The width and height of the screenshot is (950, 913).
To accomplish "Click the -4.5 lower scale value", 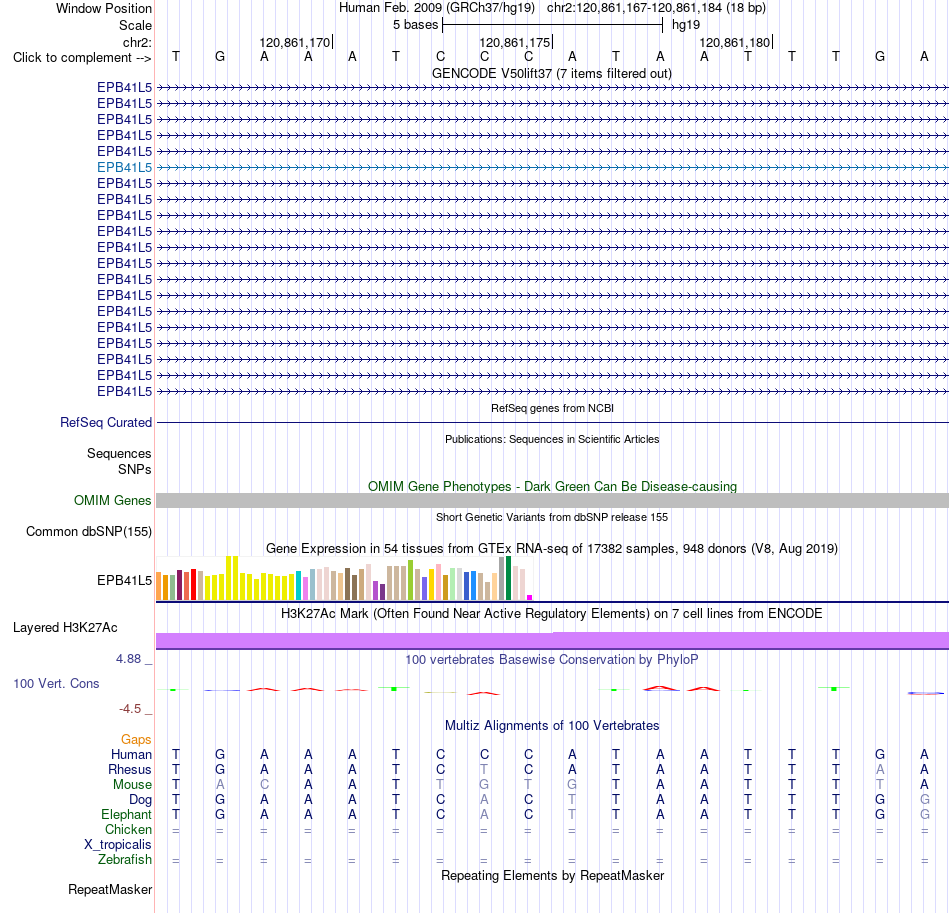I will pos(130,709).
